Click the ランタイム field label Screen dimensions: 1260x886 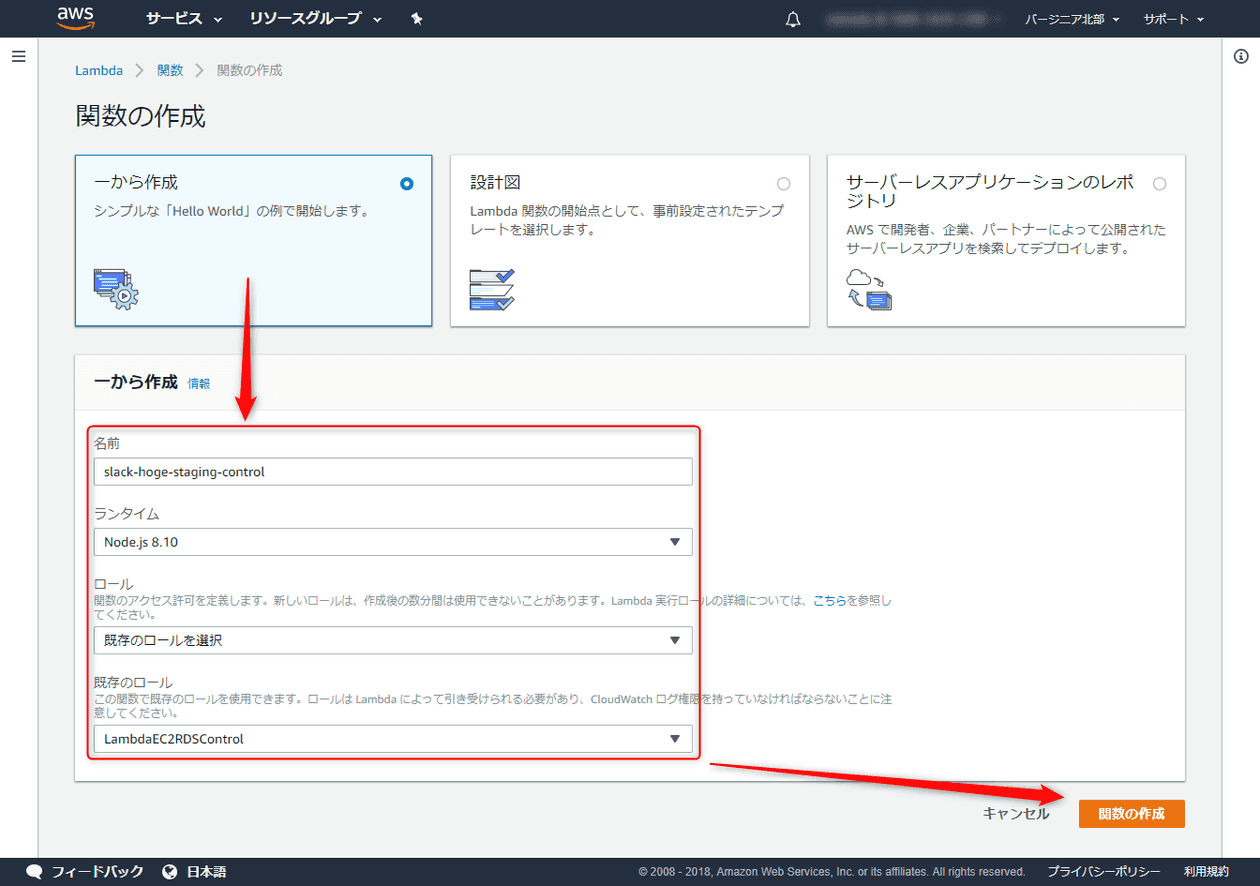[x=126, y=514]
